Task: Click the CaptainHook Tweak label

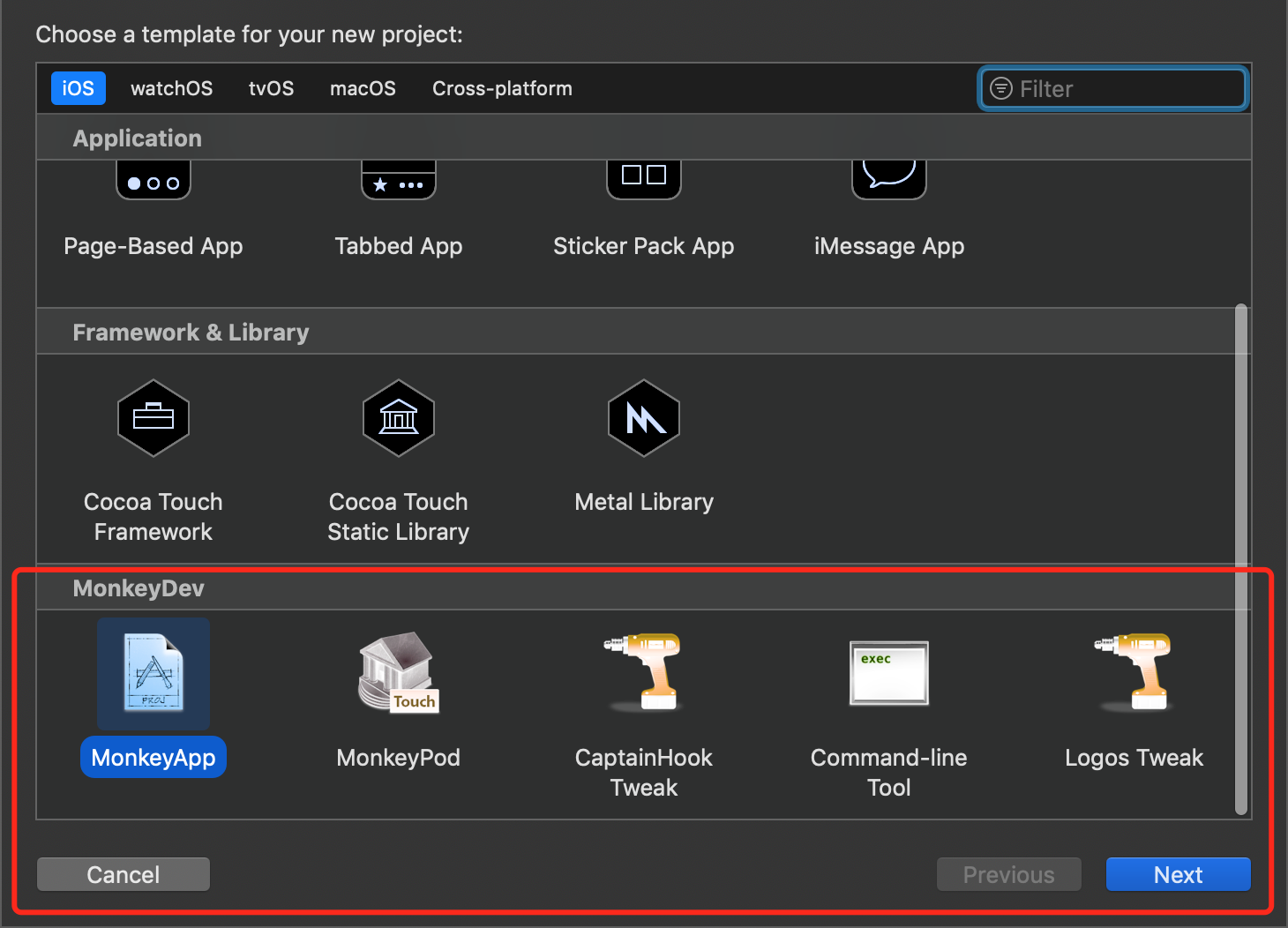Action: tap(644, 772)
